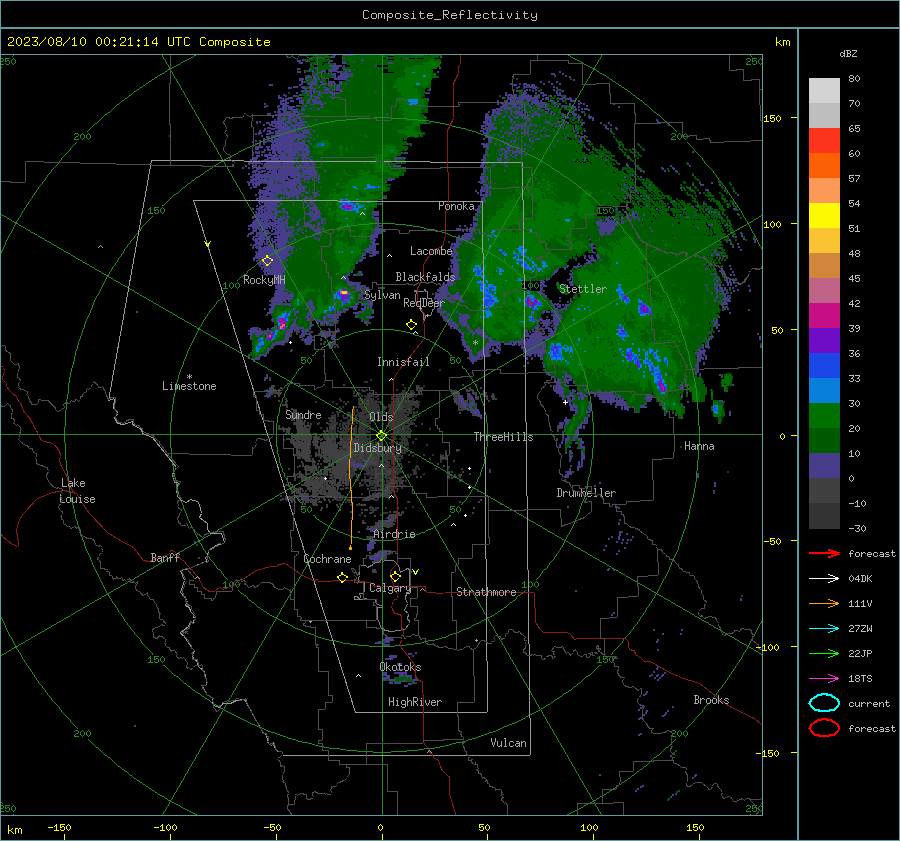Click the 'Innisfail' city label
Screen dimensions: 900x841
click(403, 362)
